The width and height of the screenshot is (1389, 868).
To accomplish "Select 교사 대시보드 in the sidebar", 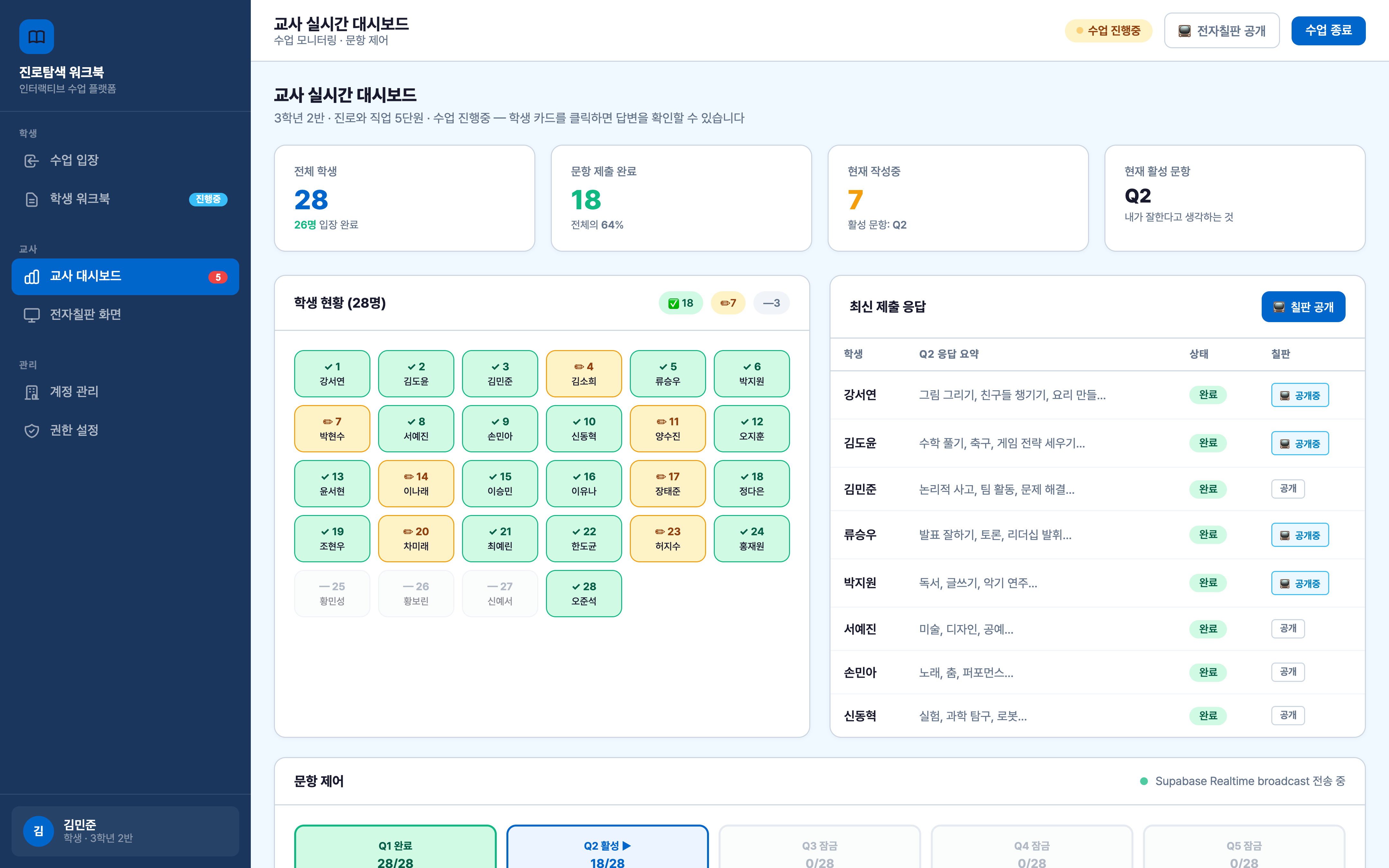I will pos(125,277).
